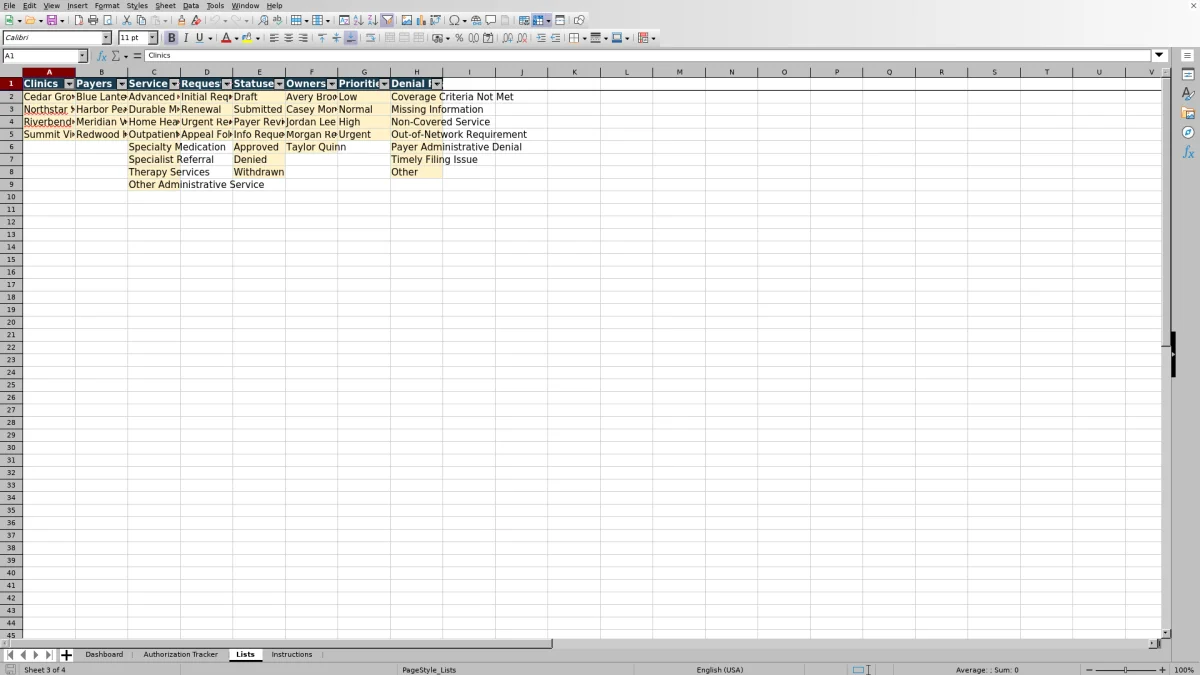Click the Wrap Text icon
The width and height of the screenshot is (1200, 675).
tap(370, 38)
